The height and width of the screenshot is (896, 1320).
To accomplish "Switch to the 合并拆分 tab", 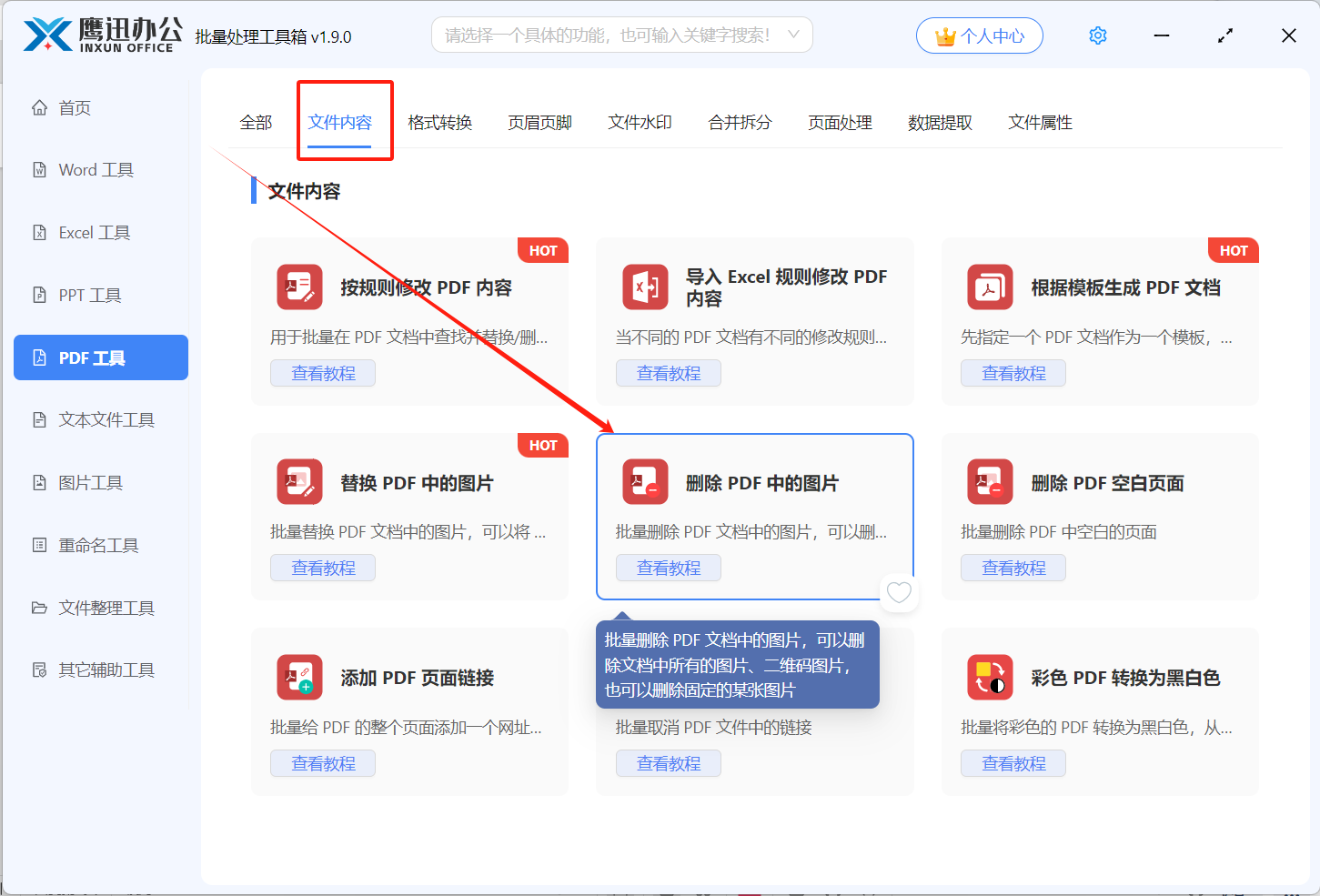I will click(x=740, y=122).
